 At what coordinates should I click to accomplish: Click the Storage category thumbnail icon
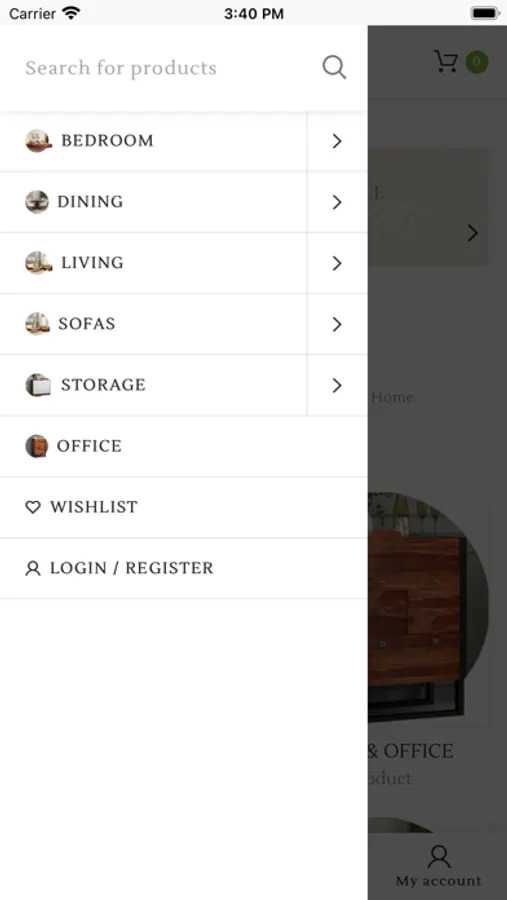38,385
